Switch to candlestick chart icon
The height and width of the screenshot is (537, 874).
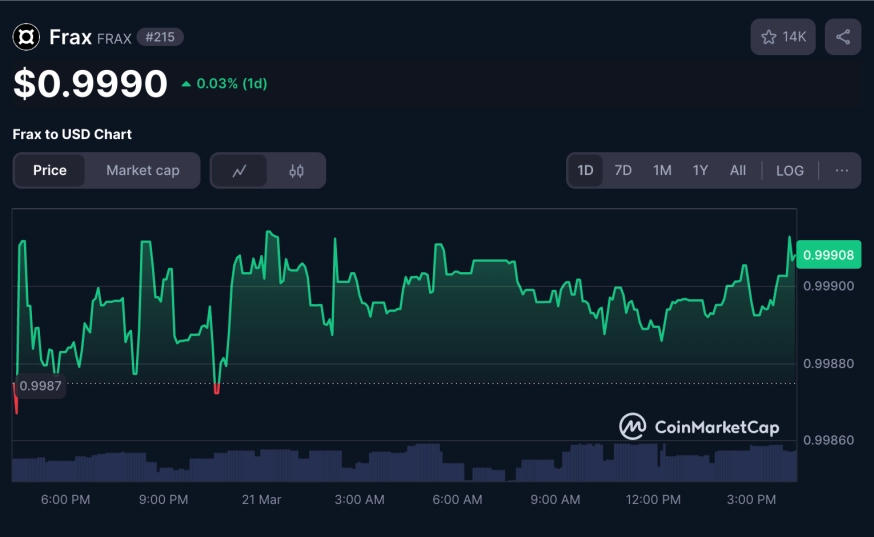click(296, 170)
